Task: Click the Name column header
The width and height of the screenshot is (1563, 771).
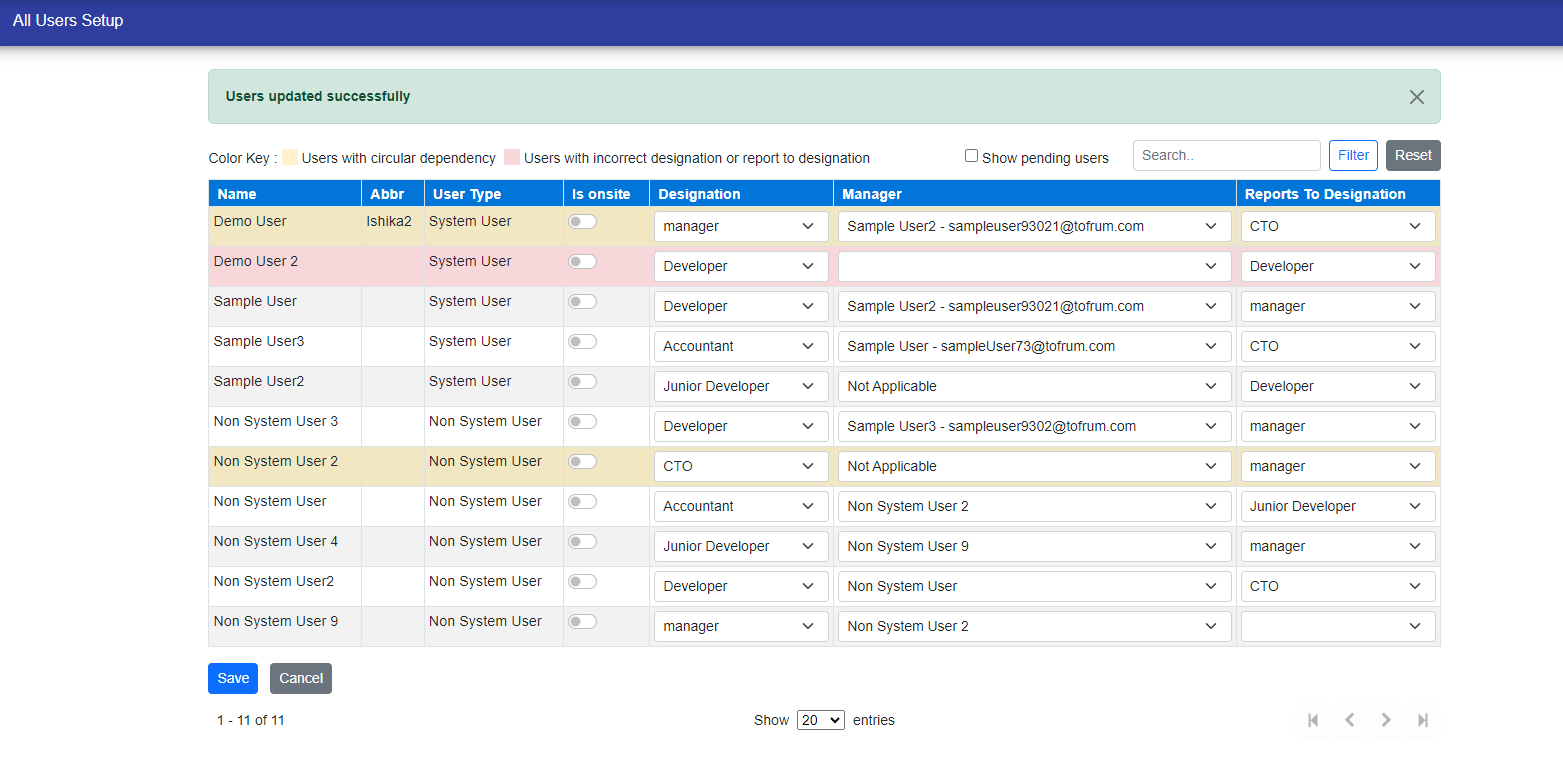Action: (x=237, y=194)
